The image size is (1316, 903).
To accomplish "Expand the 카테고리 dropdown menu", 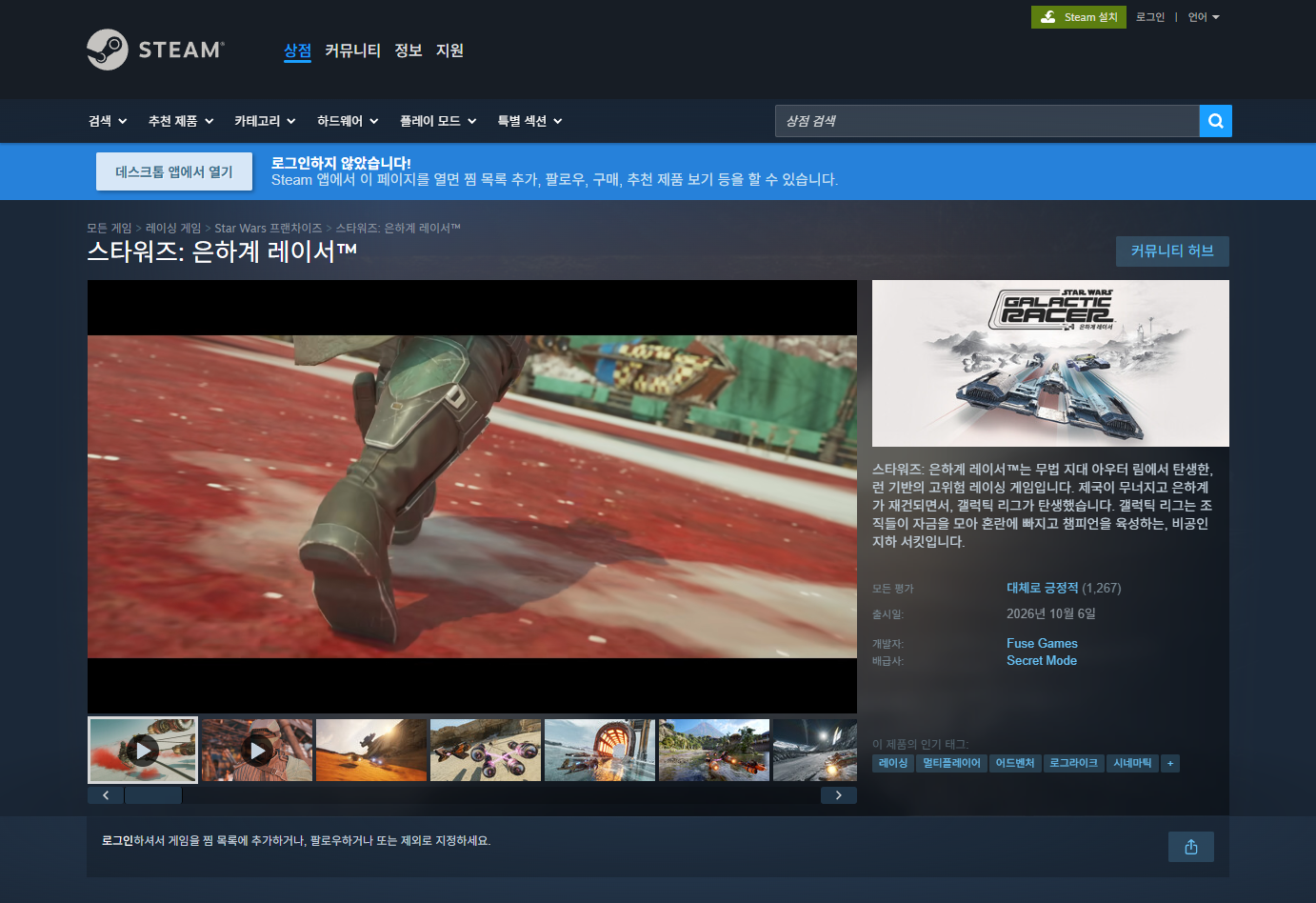I will (x=265, y=121).
